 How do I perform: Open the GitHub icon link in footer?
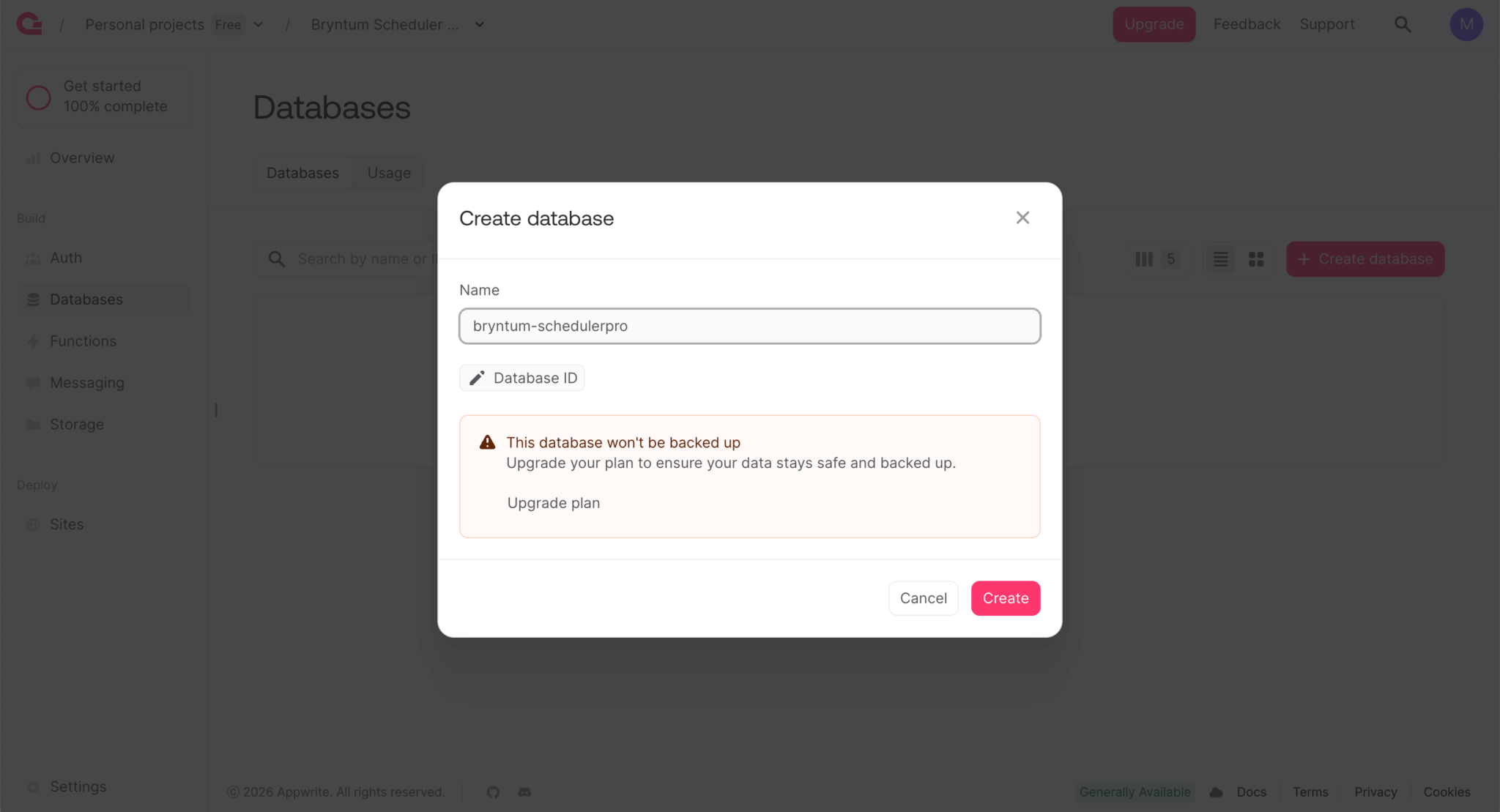click(493, 792)
